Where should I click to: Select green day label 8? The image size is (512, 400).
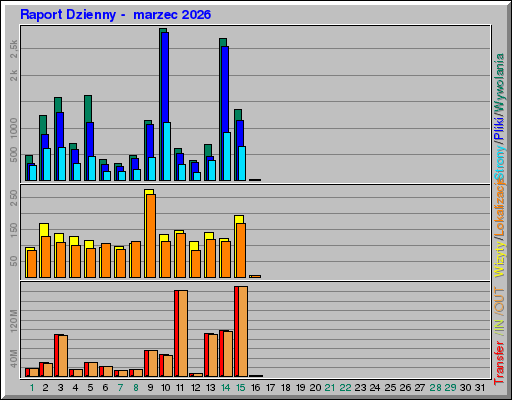tap(136, 388)
